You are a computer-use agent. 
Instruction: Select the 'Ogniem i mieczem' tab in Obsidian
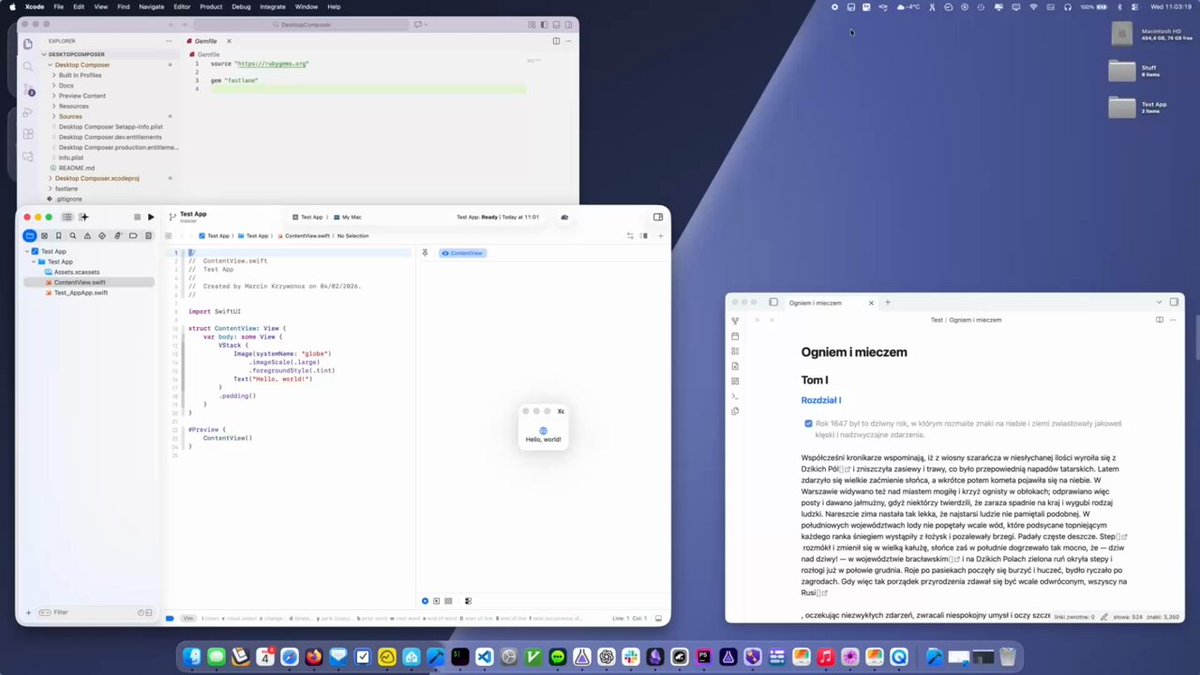[x=815, y=302]
